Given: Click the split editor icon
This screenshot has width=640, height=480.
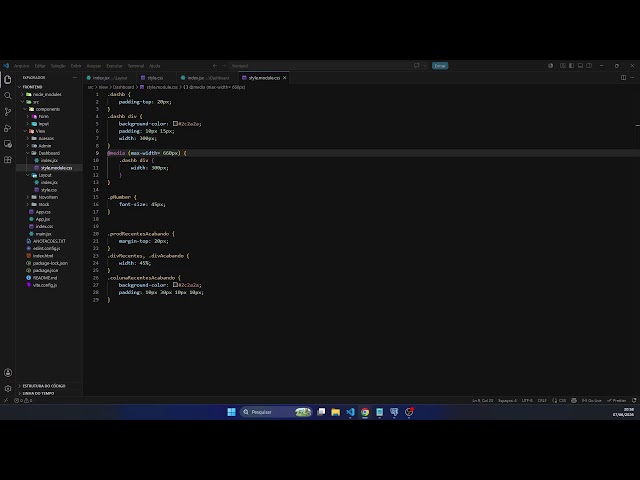Looking at the screenshot, I should point(623,78).
